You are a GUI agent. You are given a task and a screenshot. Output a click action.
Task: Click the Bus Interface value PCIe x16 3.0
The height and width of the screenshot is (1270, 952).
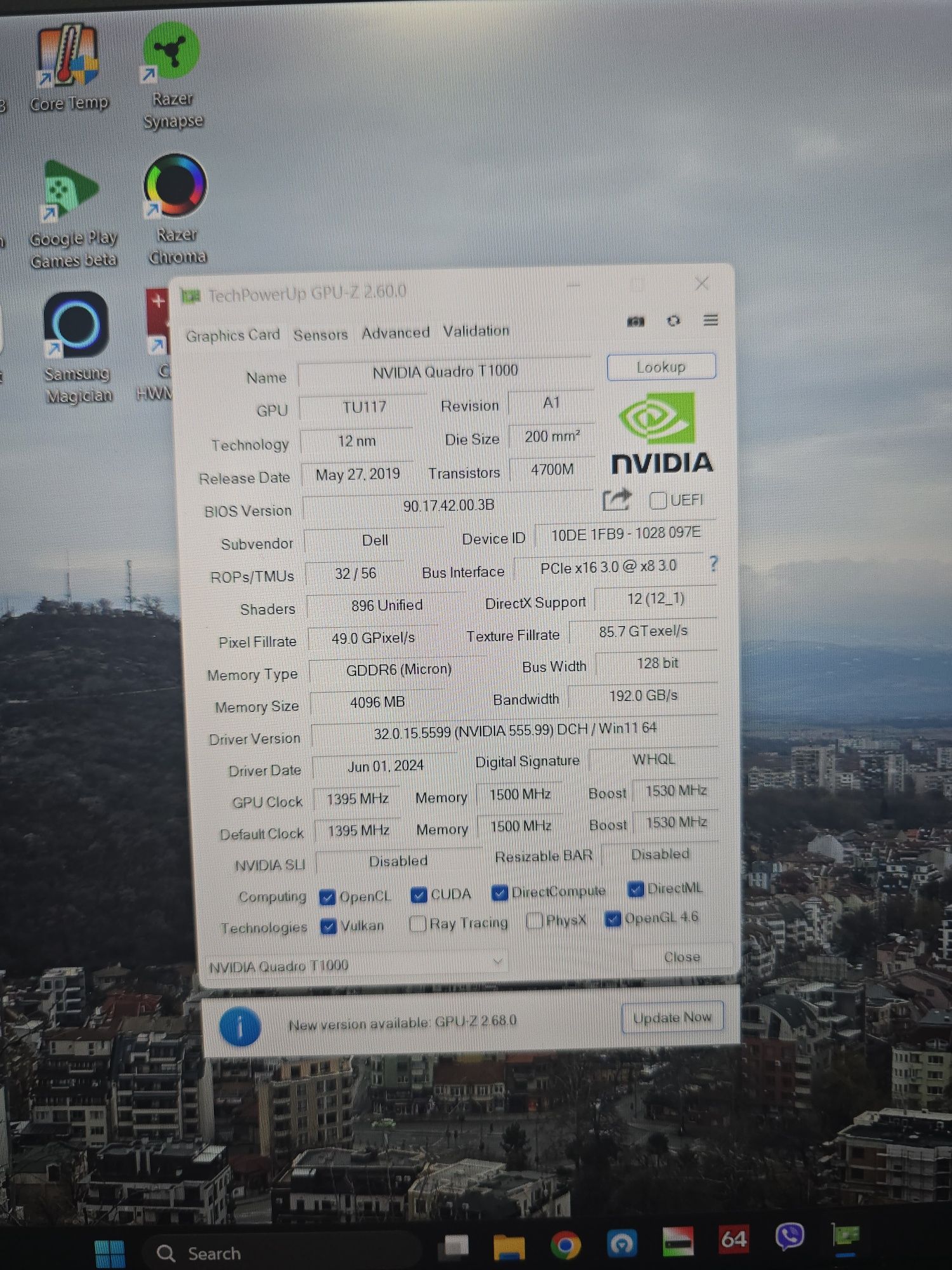coord(608,567)
